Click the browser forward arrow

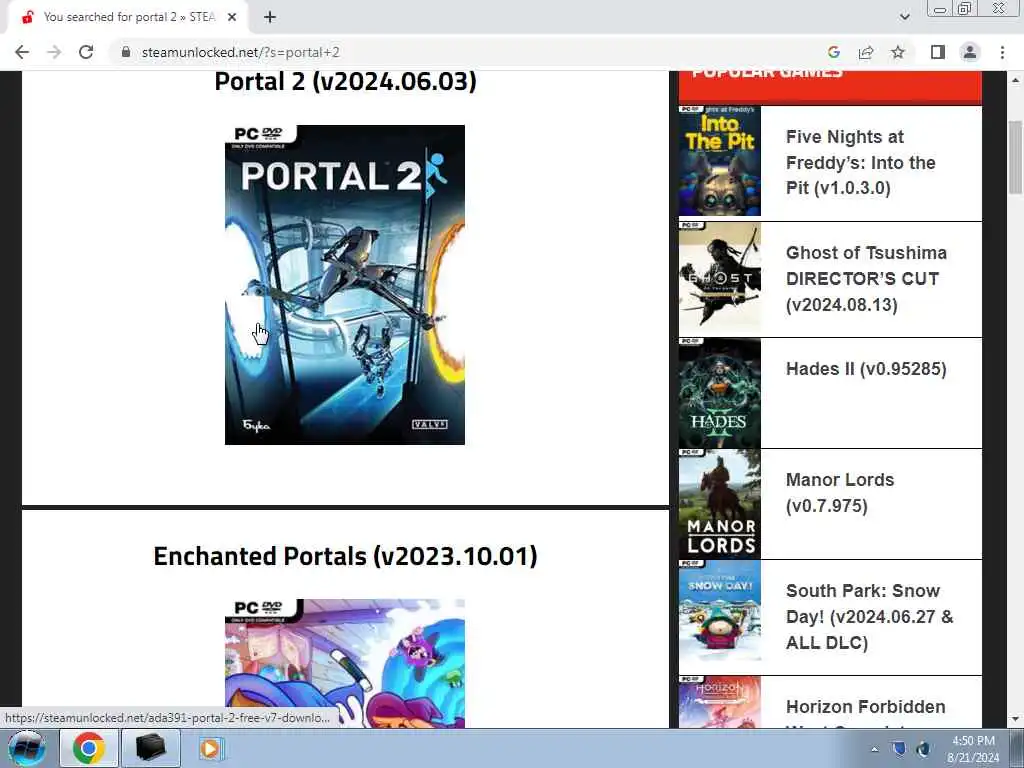pos(54,52)
